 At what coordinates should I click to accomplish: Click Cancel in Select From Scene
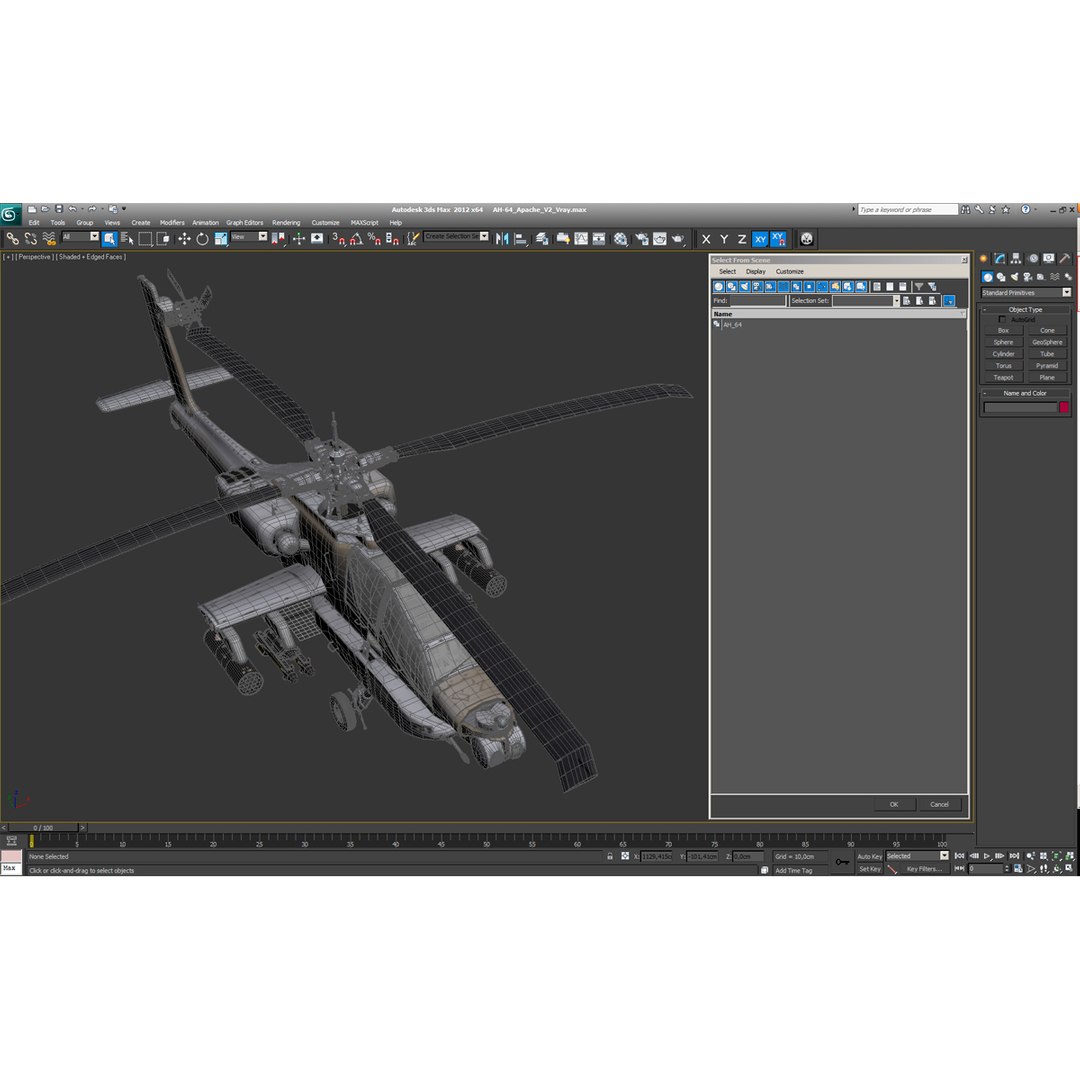click(939, 804)
